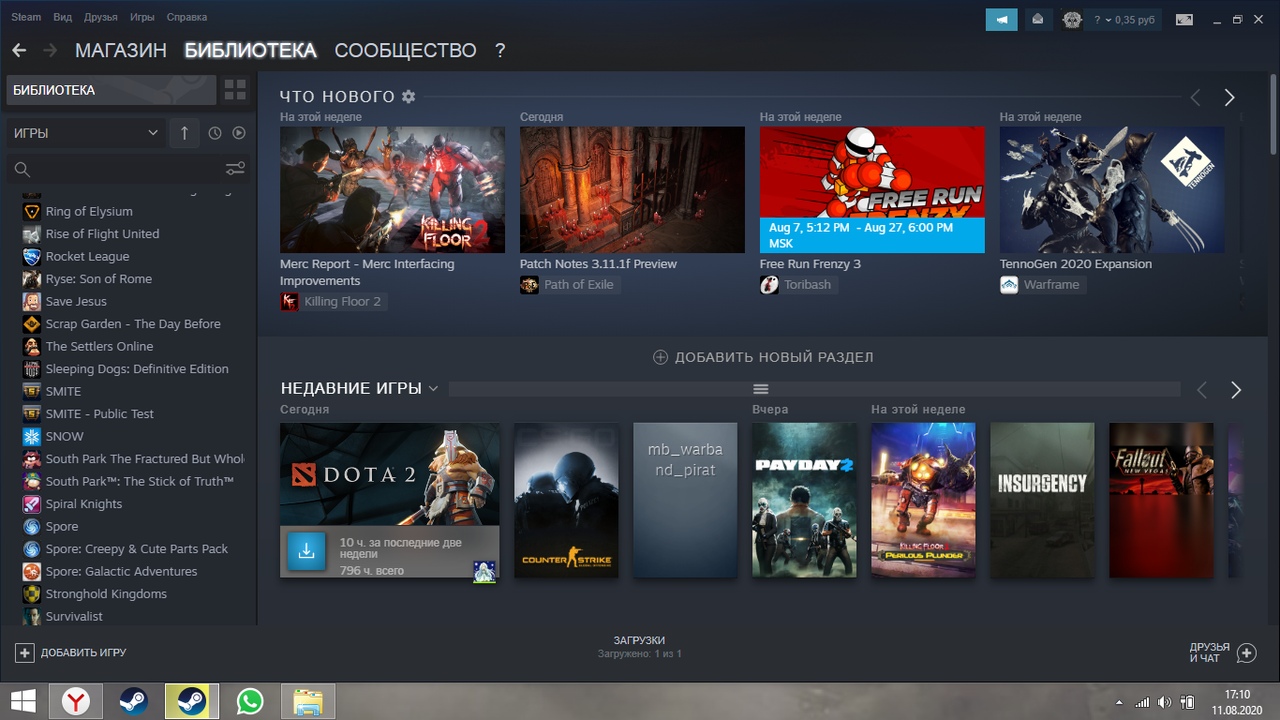
Task: Show hidden system tray icons arrow
Action: 1119,703
